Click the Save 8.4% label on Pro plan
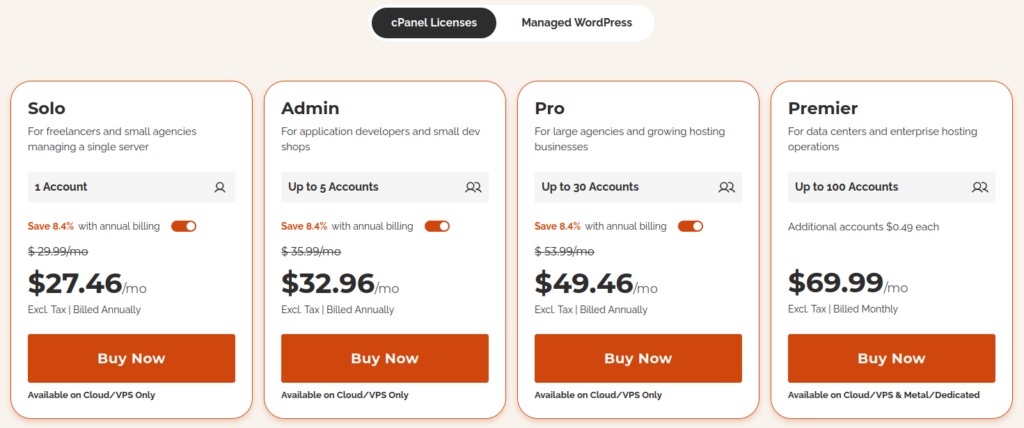Screen dimensions: 1024x428 [x=558, y=226]
